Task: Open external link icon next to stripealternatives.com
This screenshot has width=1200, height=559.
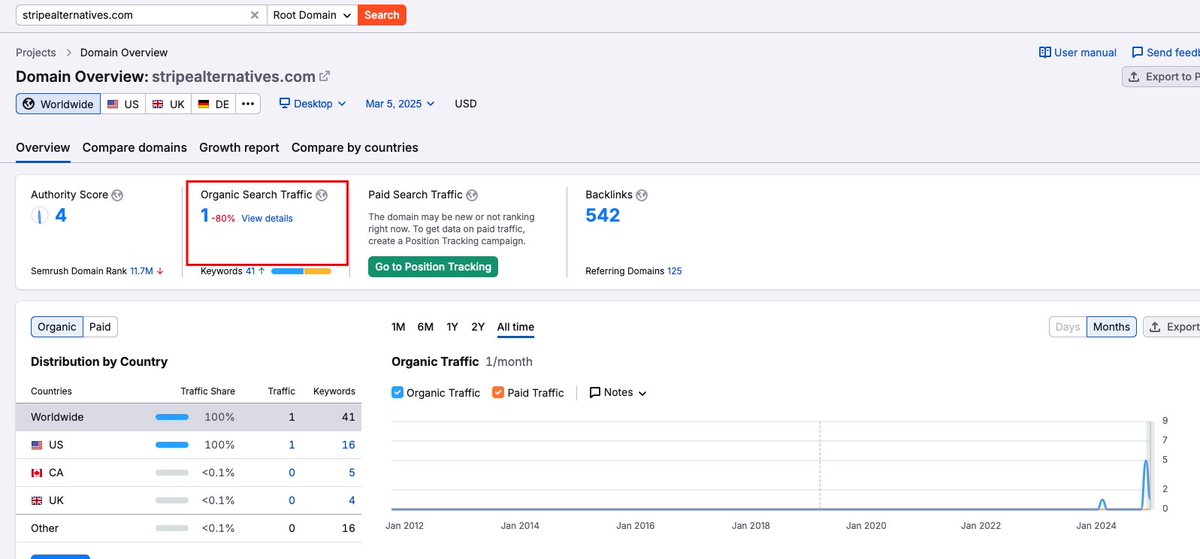Action: point(324,76)
